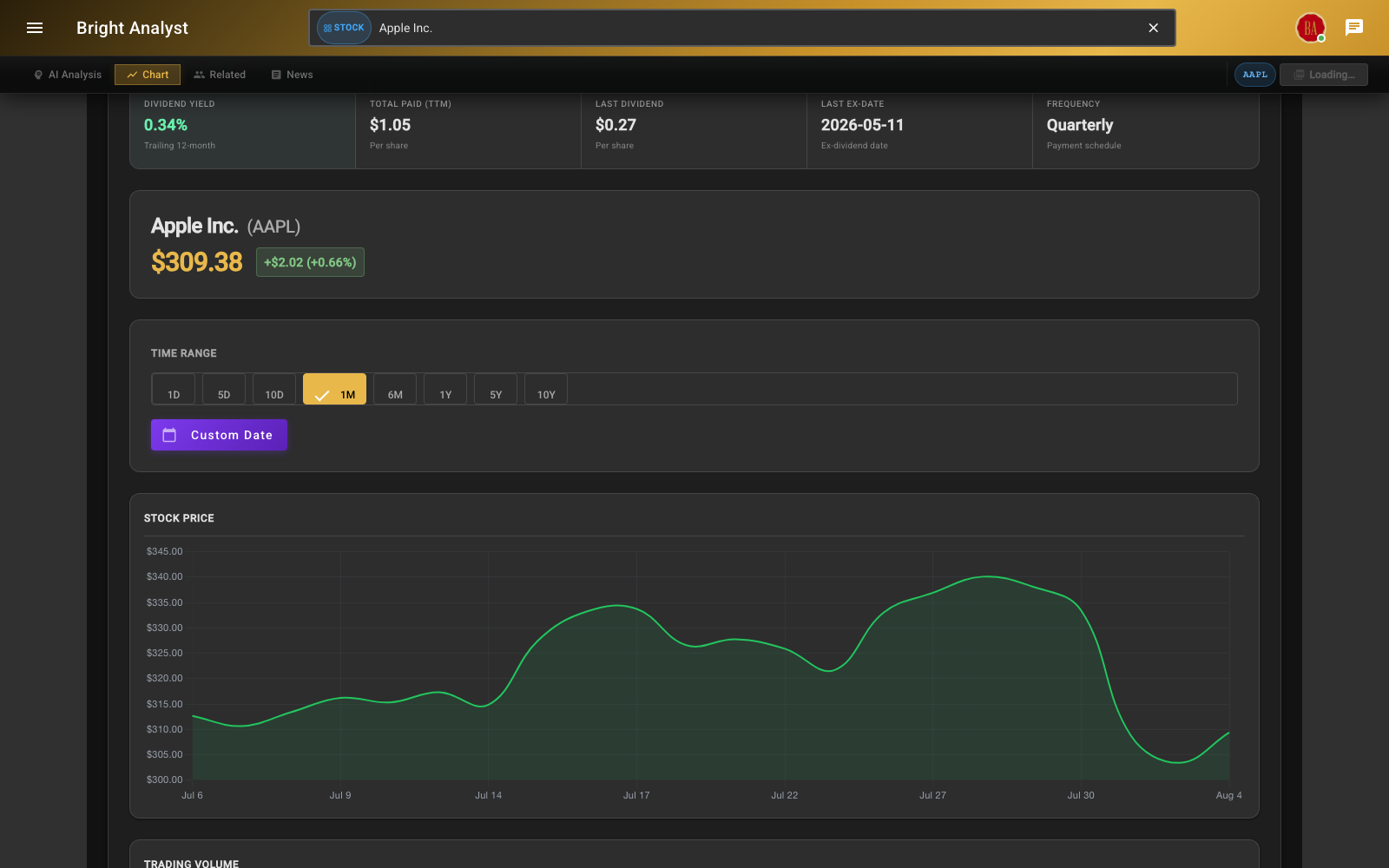Click the 0.34% dividend yield value
The image size is (1389, 868).
tap(166, 125)
